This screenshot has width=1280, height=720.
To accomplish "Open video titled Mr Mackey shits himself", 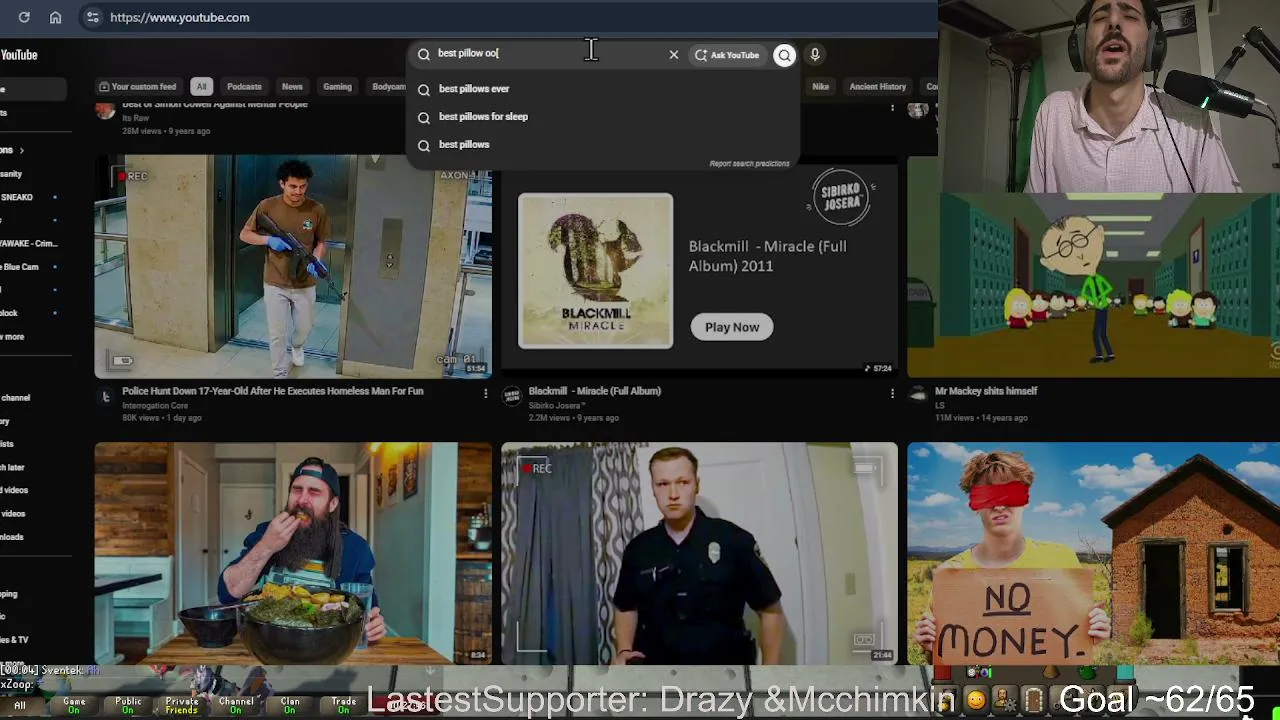I will (985, 391).
